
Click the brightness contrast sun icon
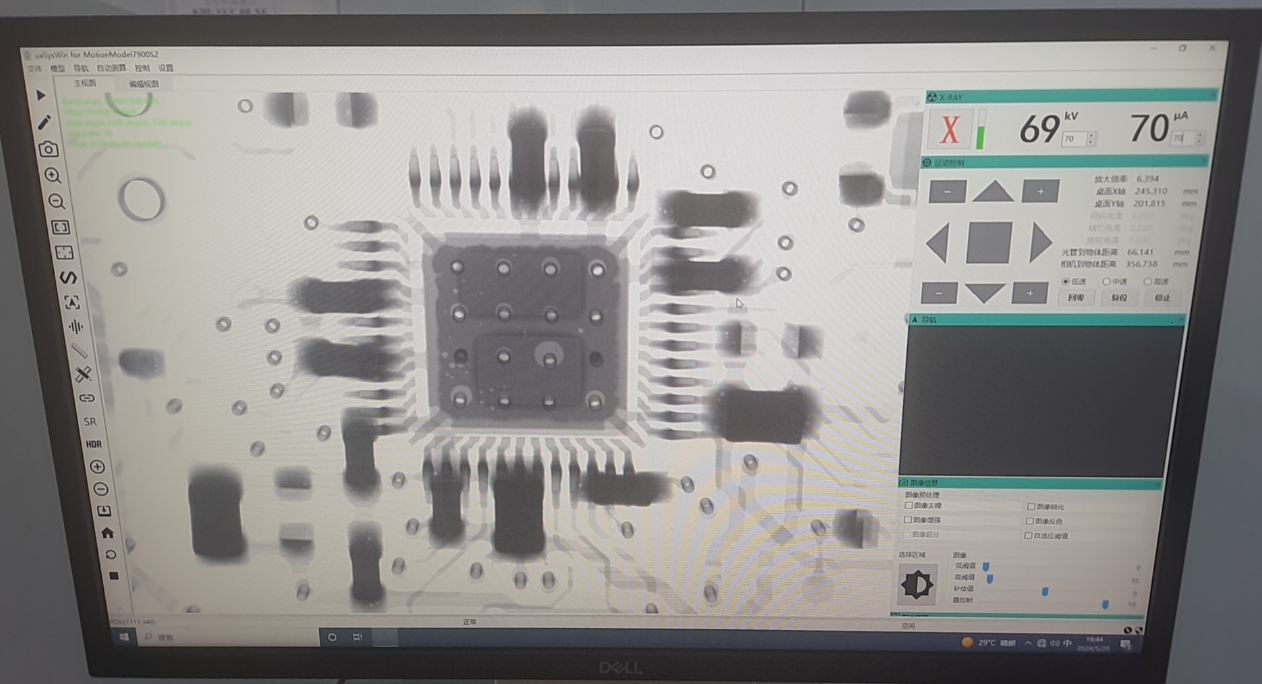[x=916, y=584]
